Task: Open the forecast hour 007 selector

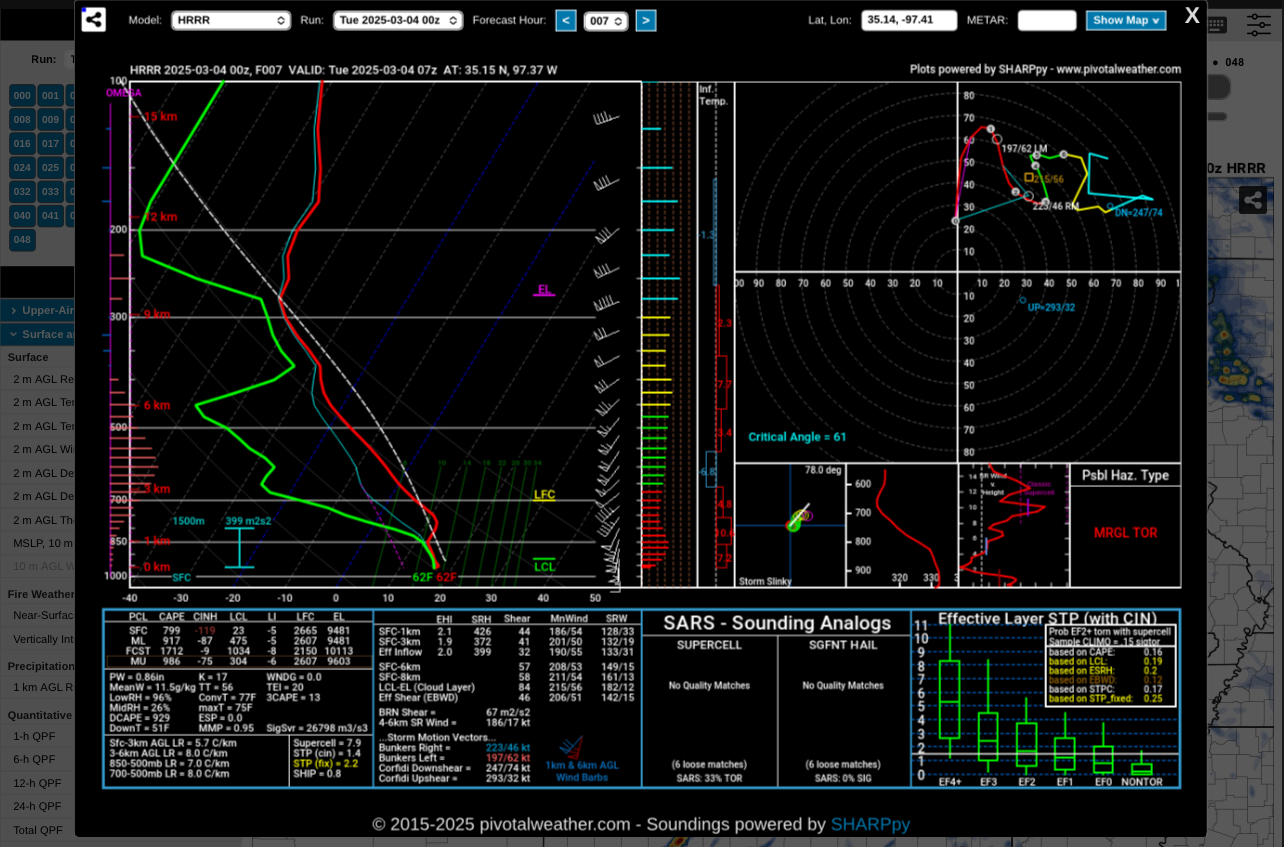Action: pos(606,21)
